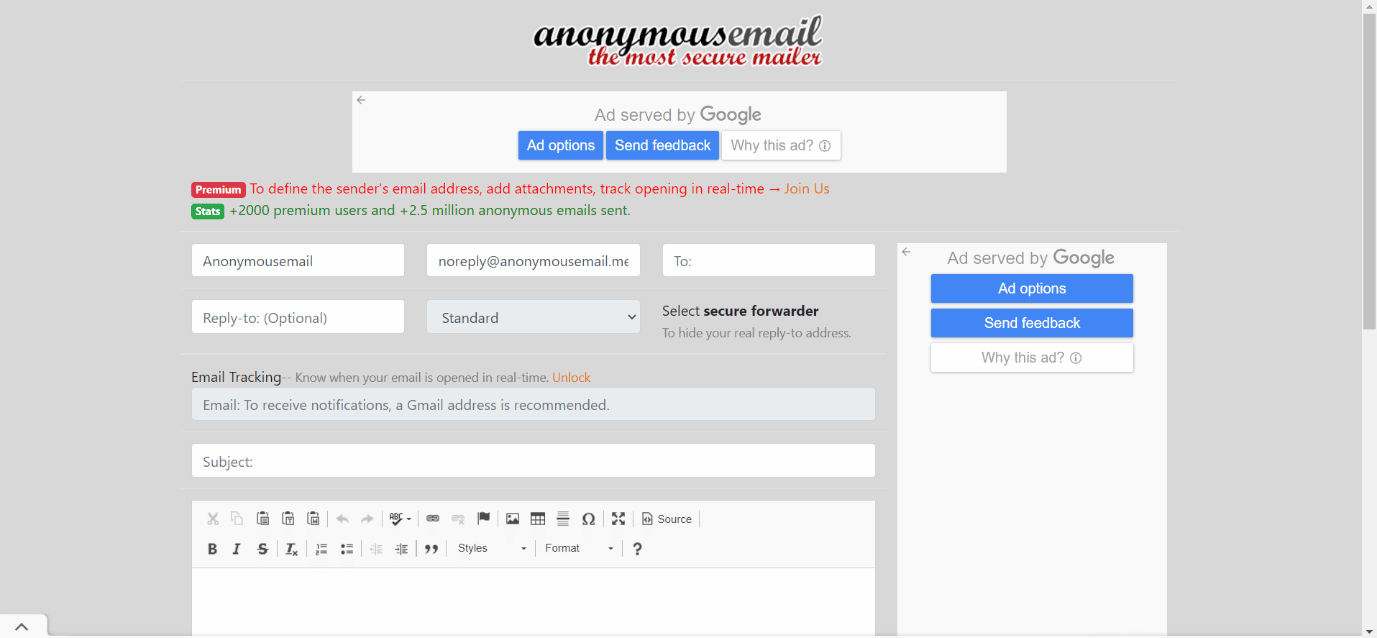
Task: Click 'Send feedback' in the sidebar ad
Action: pyautogui.click(x=1032, y=323)
